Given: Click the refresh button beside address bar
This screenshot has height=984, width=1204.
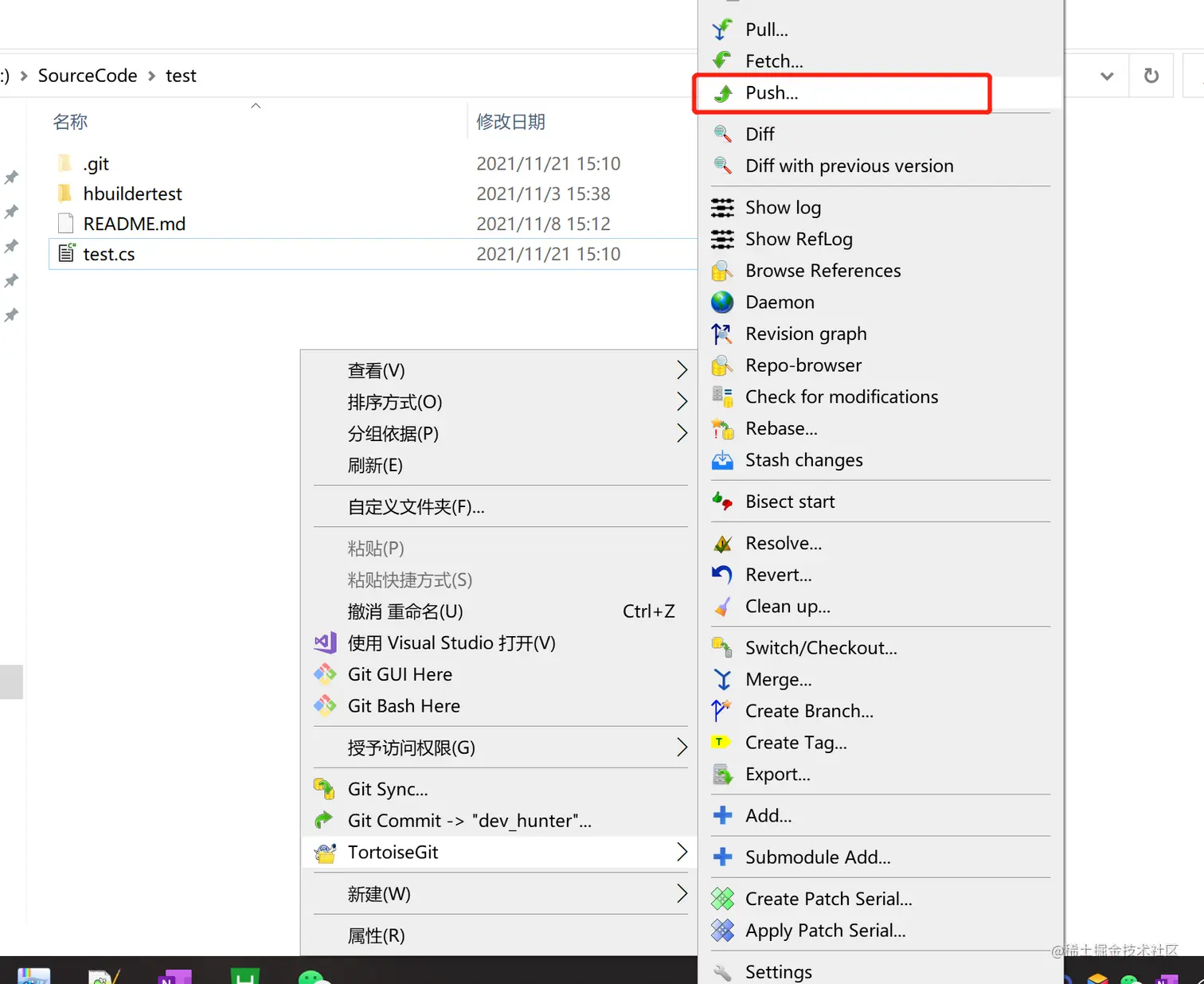Looking at the screenshot, I should pyautogui.click(x=1151, y=76).
